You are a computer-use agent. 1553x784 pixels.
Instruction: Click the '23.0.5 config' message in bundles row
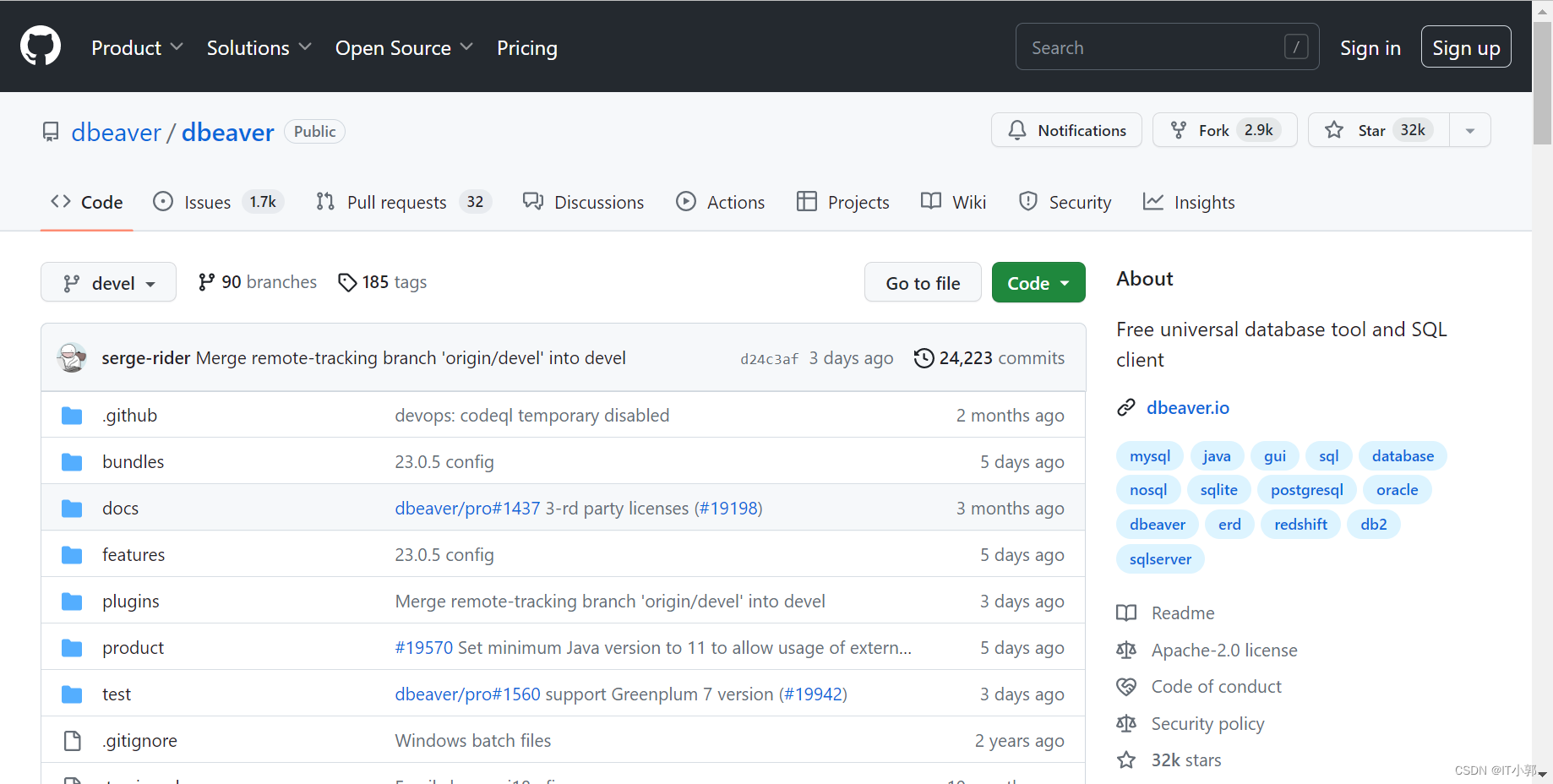click(444, 462)
